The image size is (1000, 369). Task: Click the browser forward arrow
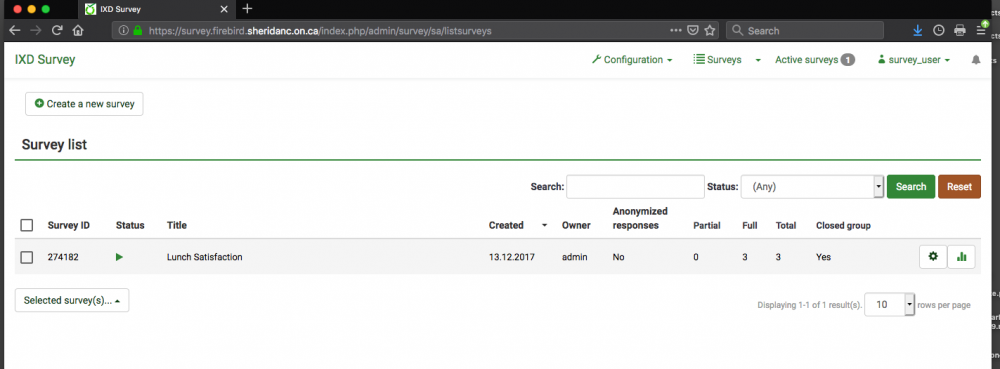click(36, 30)
